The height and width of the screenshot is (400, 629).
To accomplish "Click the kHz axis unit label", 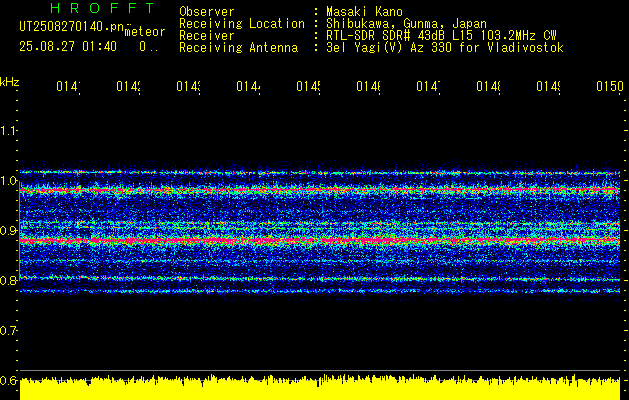I will pyautogui.click(x=9, y=82).
